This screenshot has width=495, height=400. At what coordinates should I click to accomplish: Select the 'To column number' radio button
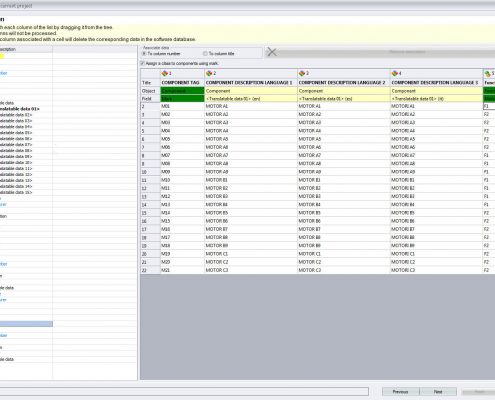point(144,53)
